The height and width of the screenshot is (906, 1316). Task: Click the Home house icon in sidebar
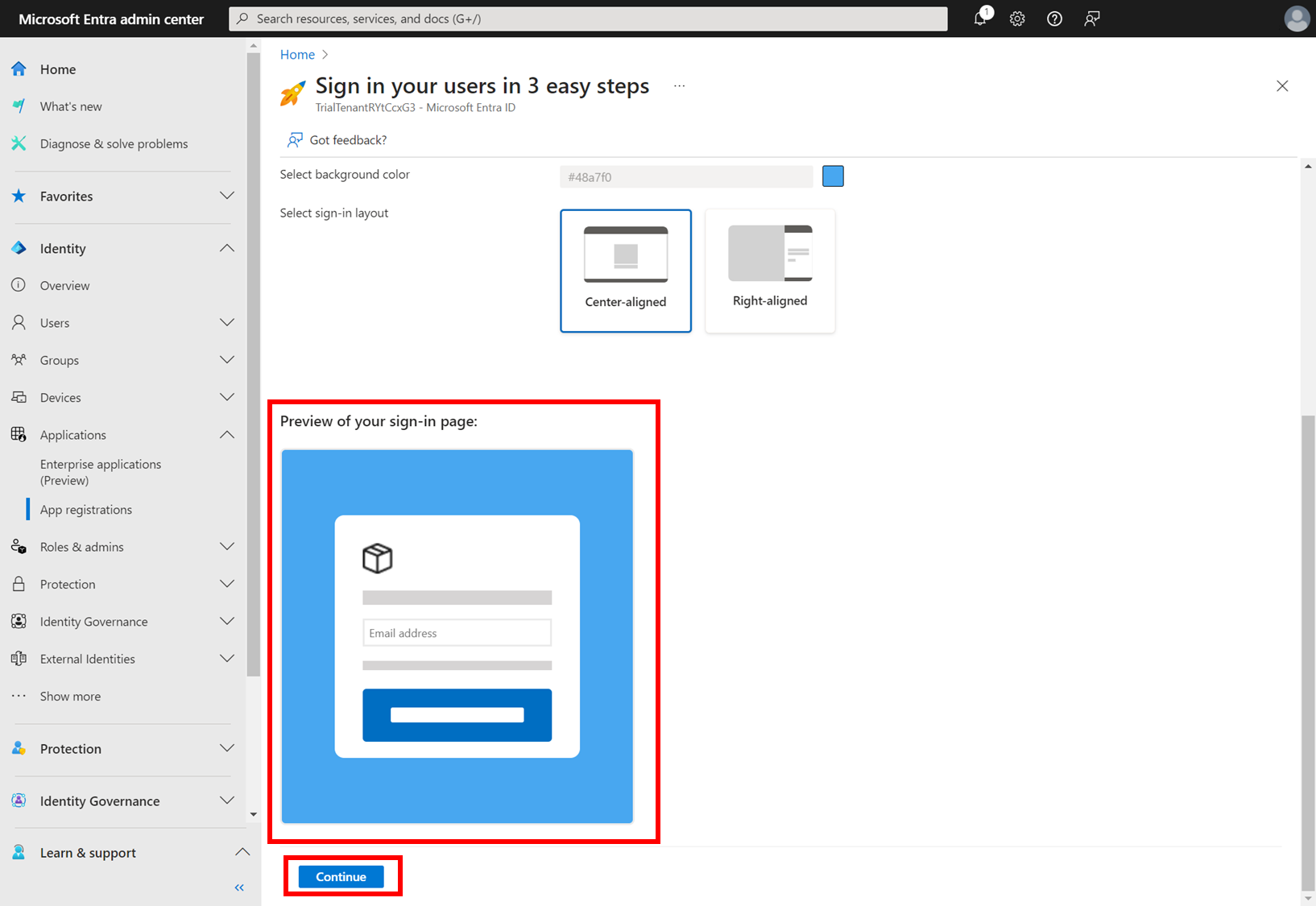pos(19,69)
